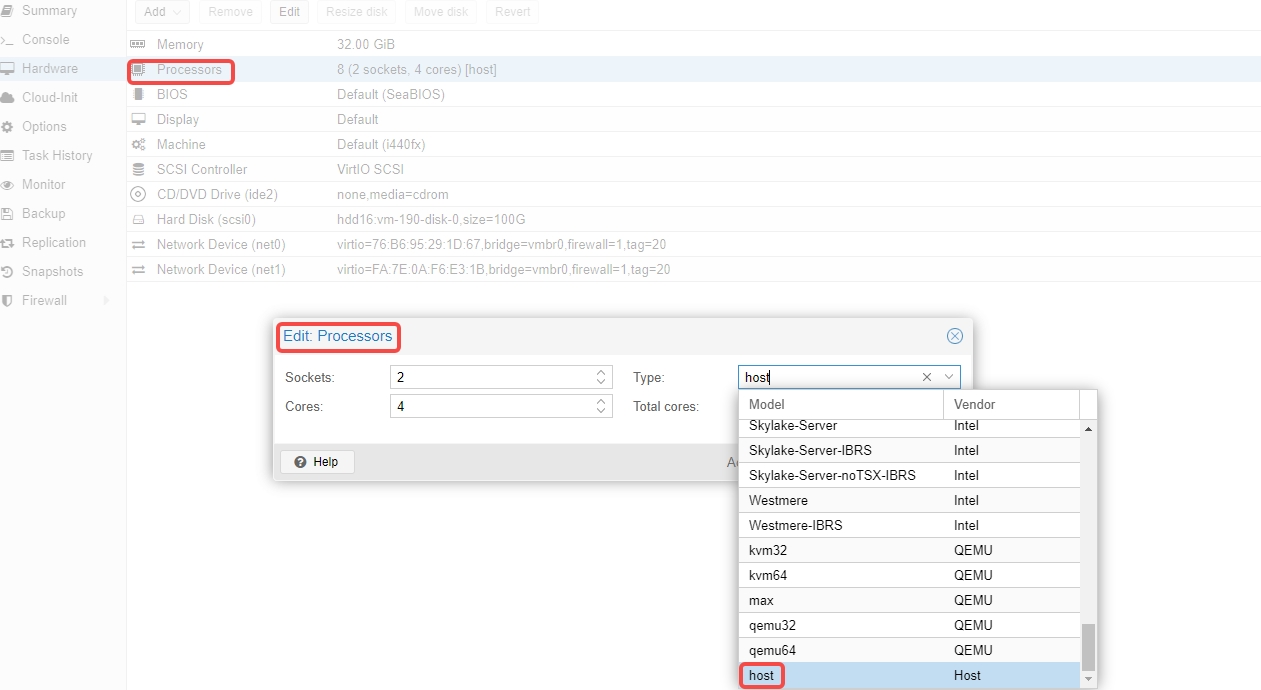Open the Add device dropdown

coord(161,12)
